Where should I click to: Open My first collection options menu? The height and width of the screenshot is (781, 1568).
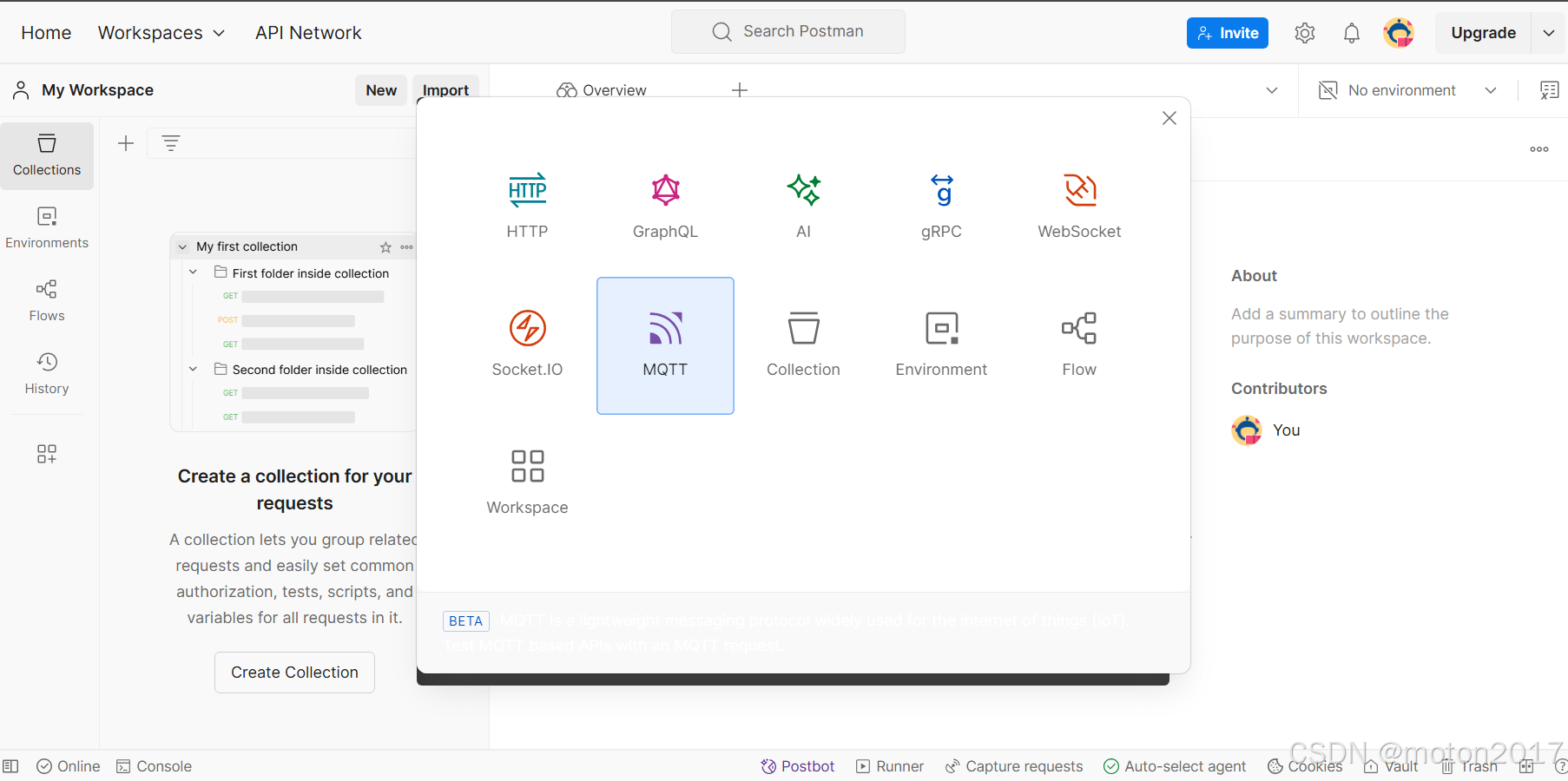(x=406, y=247)
